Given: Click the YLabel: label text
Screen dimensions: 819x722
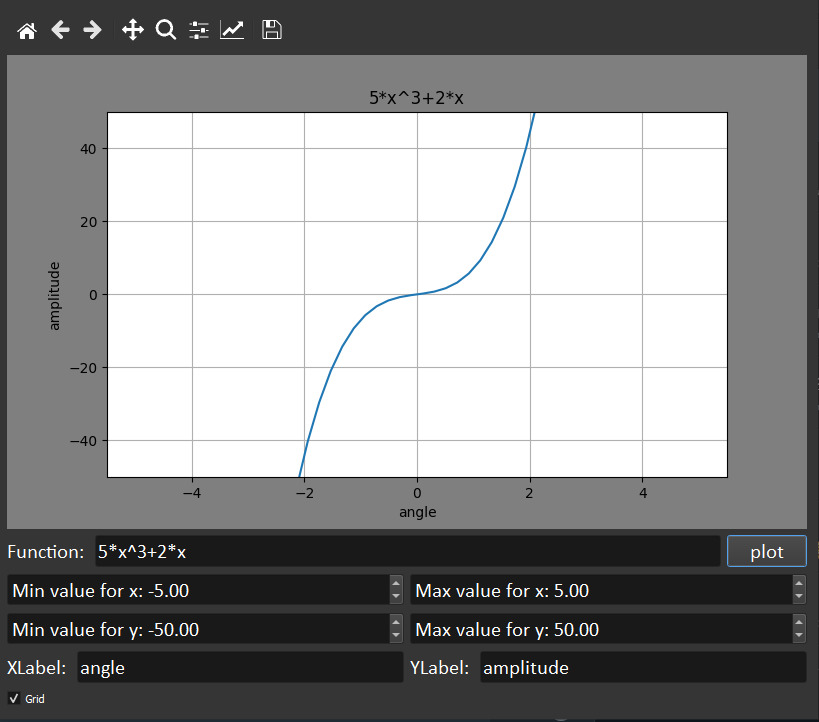Looking at the screenshot, I should [439, 668].
